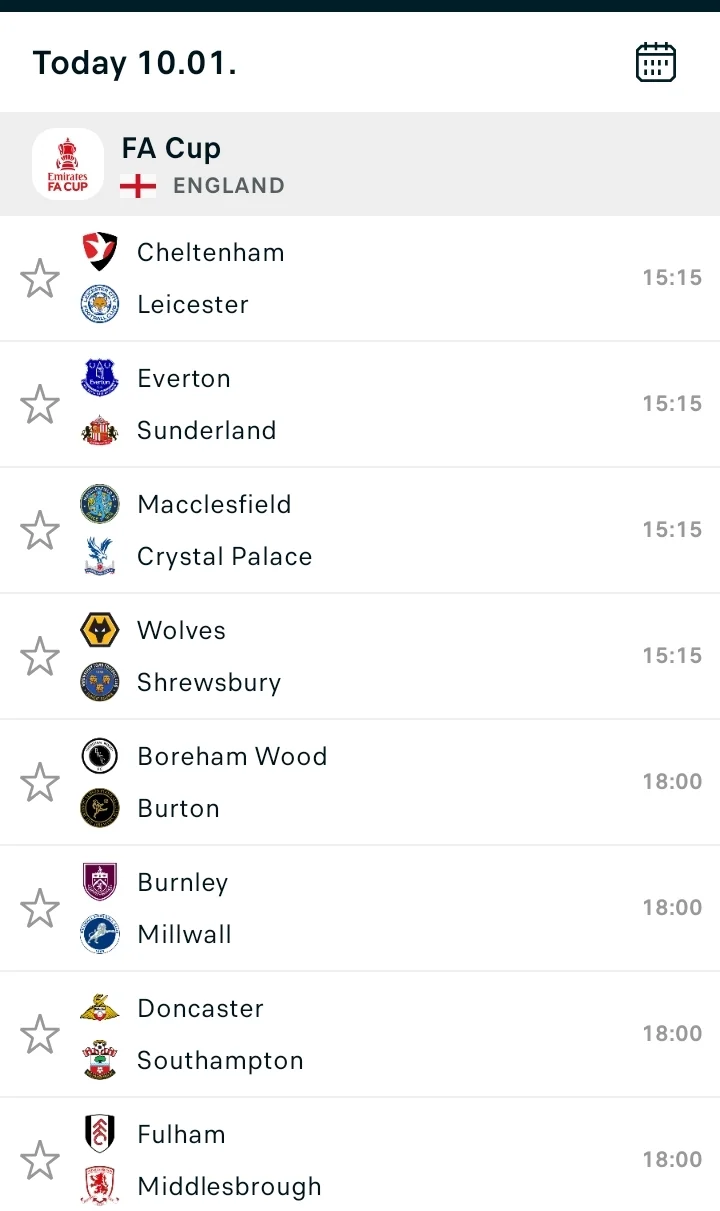This screenshot has height=1211, width=720.
Task: Click the Cheltenham club crest
Action: pos(100,252)
